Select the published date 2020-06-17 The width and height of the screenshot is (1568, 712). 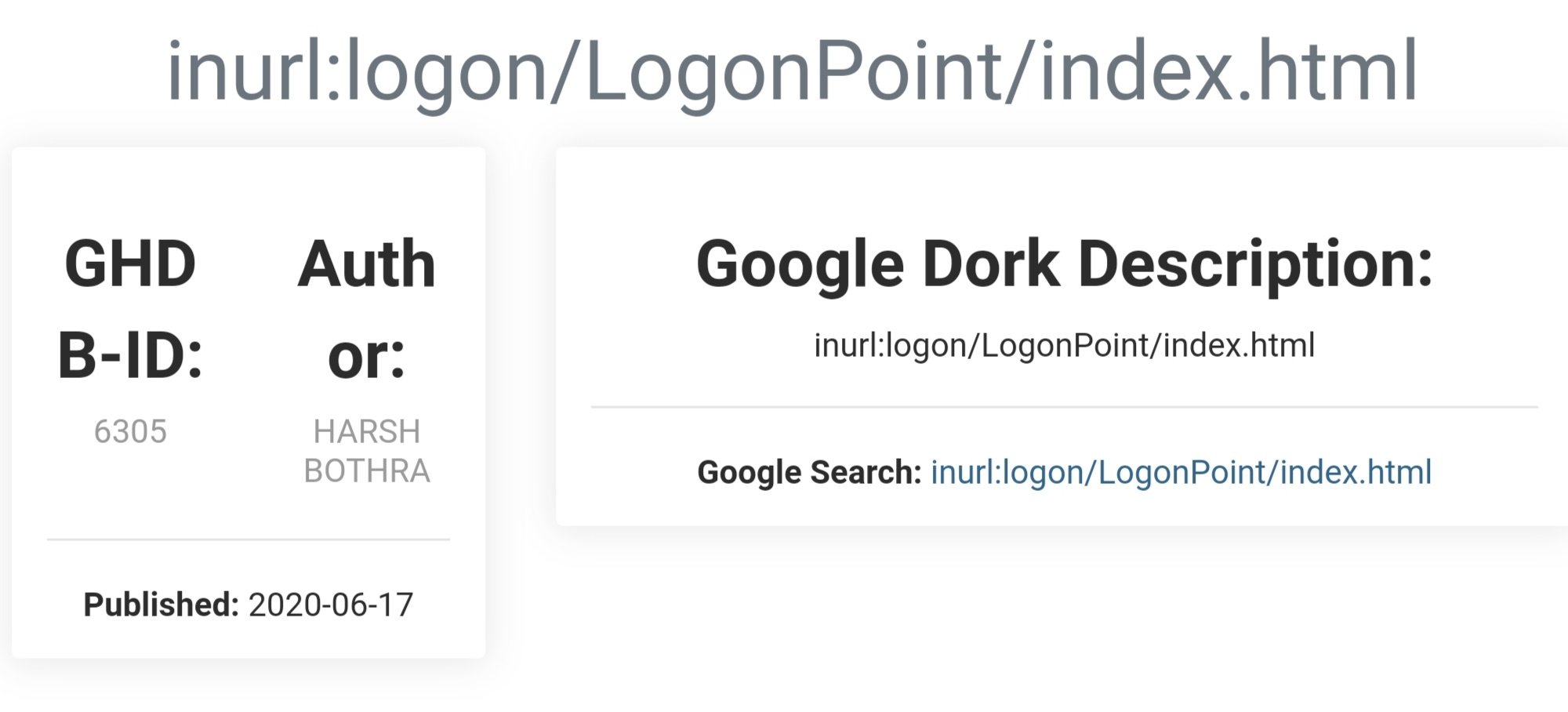[331, 605]
